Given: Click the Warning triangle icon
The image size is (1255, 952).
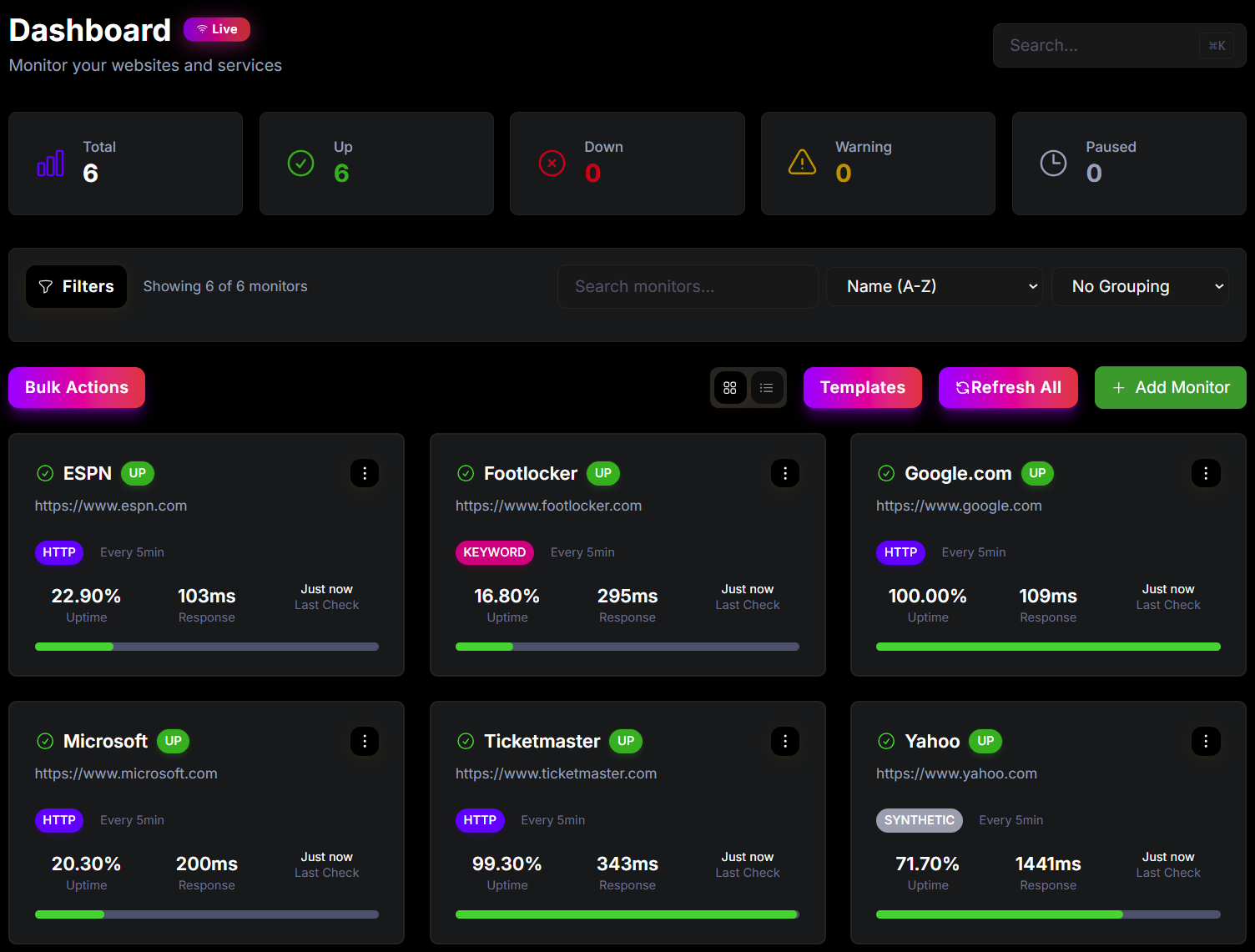Looking at the screenshot, I should (x=803, y=162).
